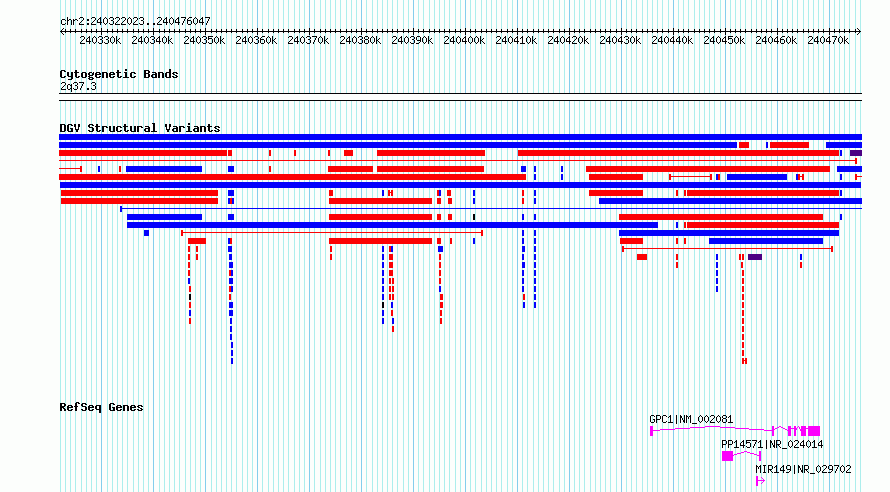
Task: Open the DGV Structural Variants track title
Action: pyautogui.click(x=140, y=128)
